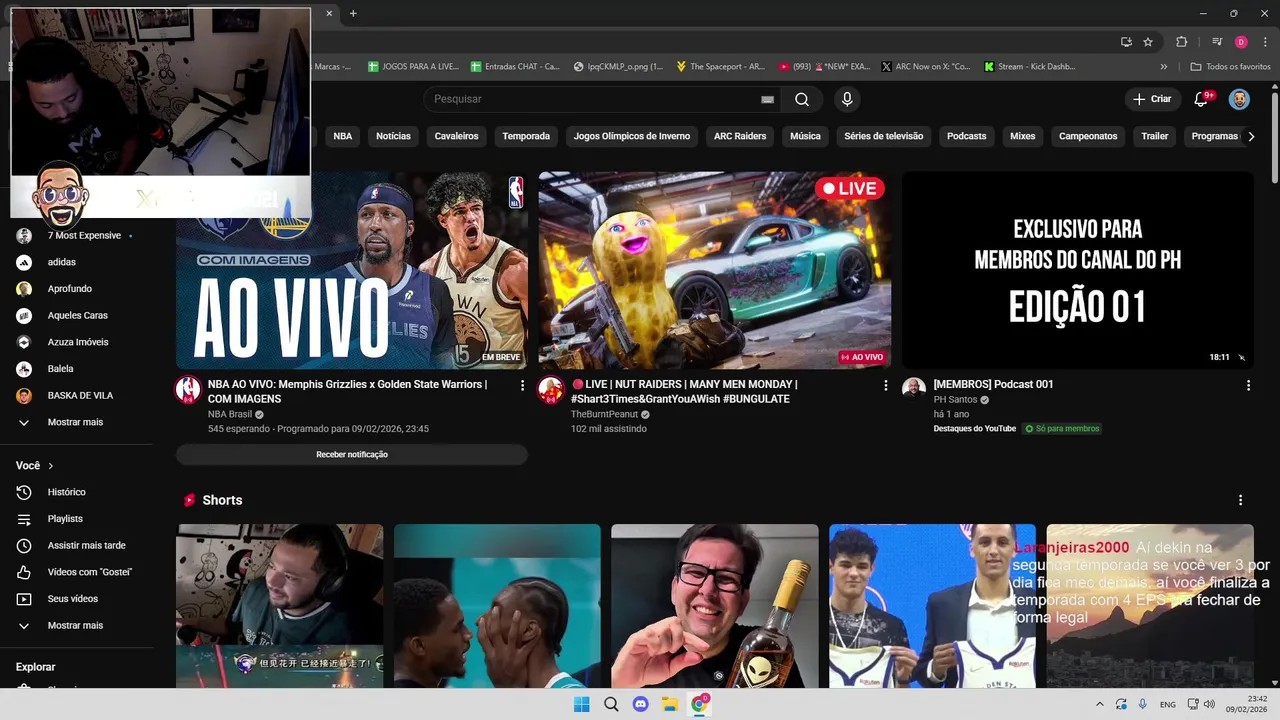
Task: Open the on-screen keyboard in the search box
Action: pos(767,99)
